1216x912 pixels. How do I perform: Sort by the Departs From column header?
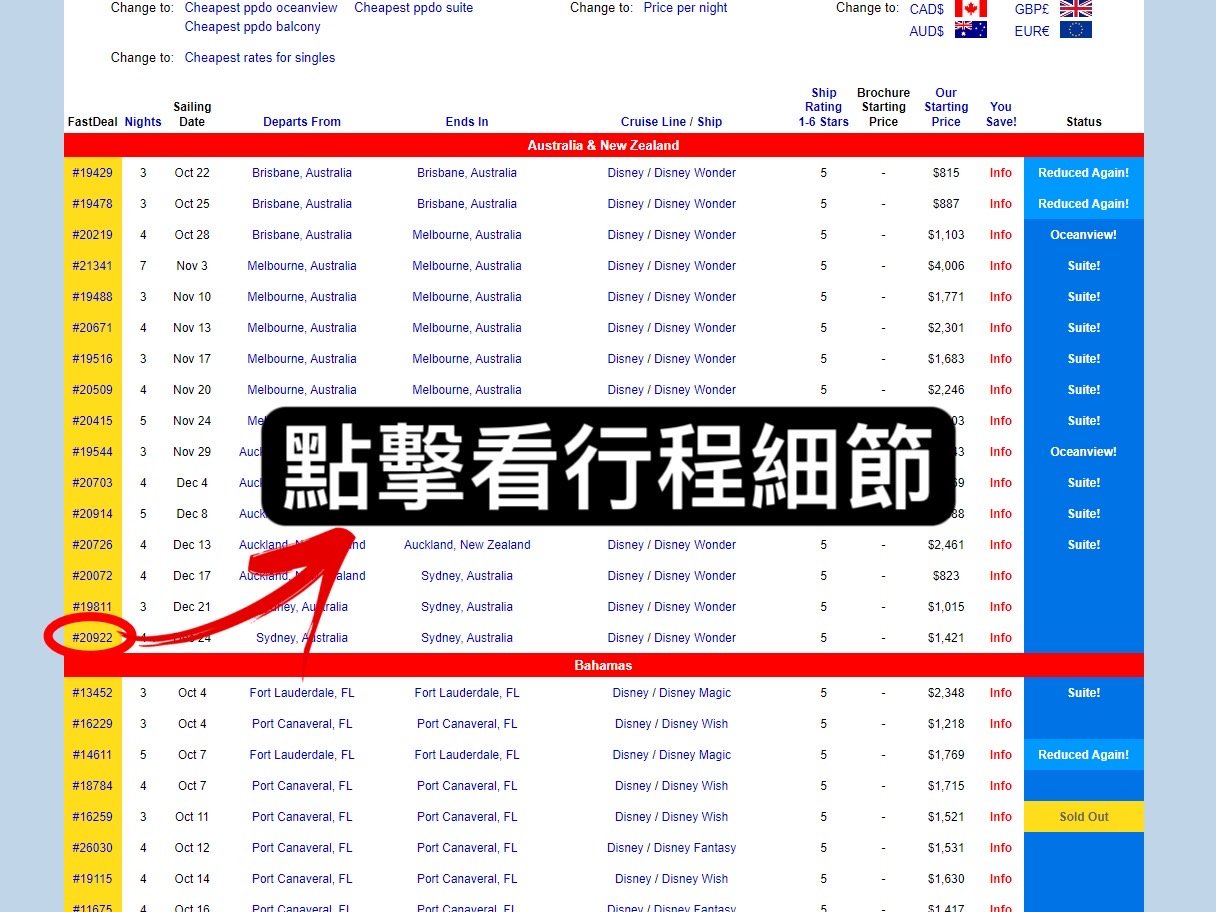[x=302, y=122]
